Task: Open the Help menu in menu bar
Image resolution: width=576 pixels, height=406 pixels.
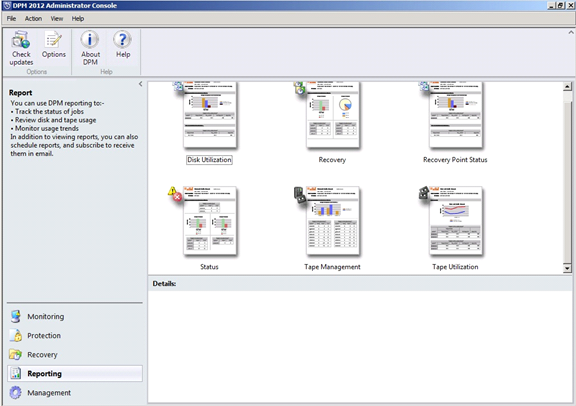Action: click(78, 18)
